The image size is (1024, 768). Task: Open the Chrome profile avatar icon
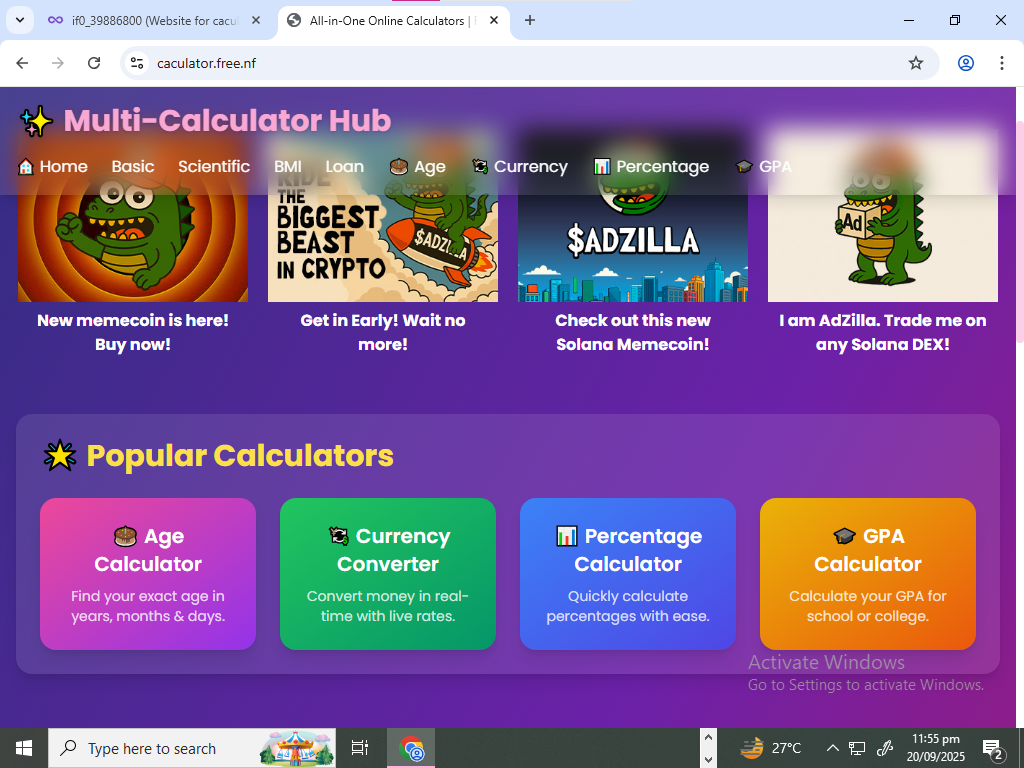coord(965,63)
